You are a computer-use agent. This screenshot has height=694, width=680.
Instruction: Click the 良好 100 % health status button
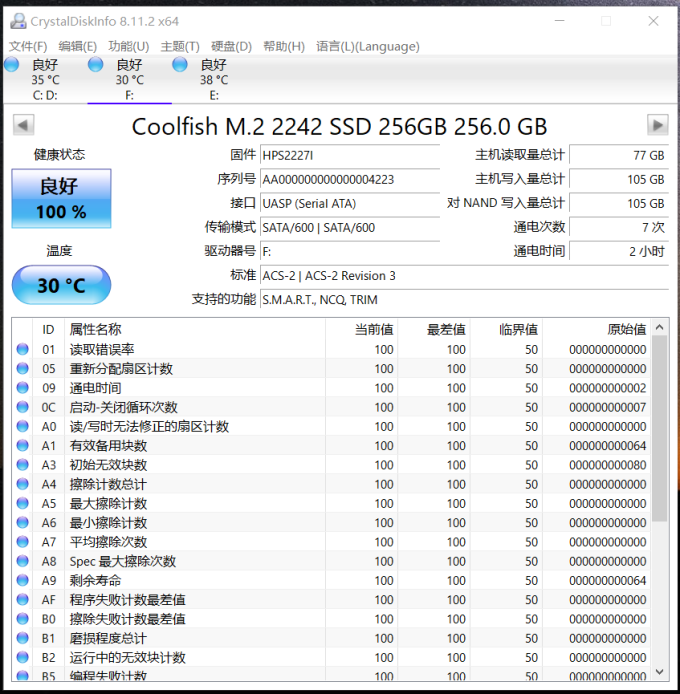click(x=61, y=199)
